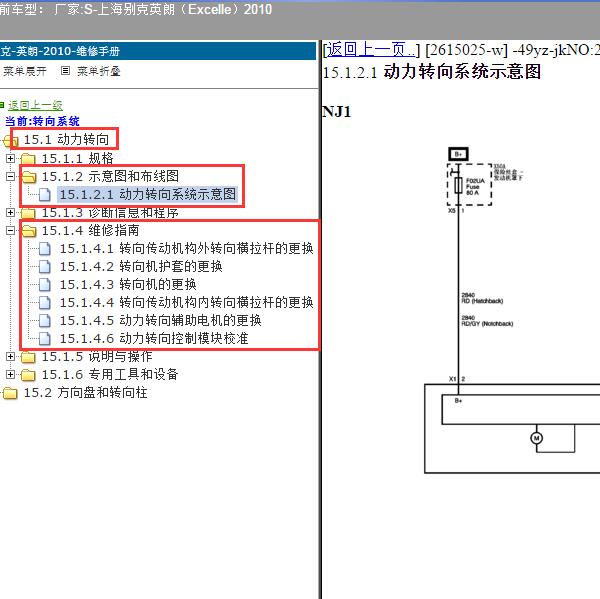
Task: Collapse the 15.1.4 维修指南 folder
Action: point(10,230)
